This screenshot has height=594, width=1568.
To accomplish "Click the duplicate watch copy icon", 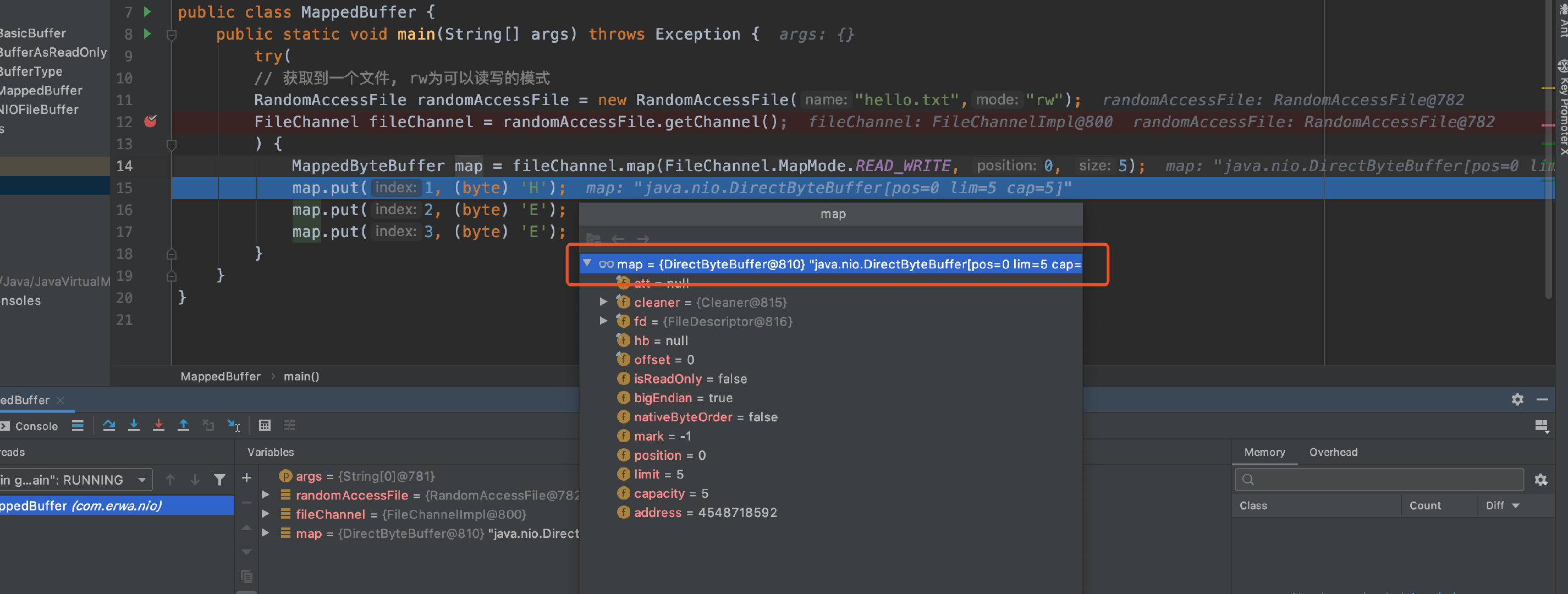I will pyautogui.click(x=246, y=576).
